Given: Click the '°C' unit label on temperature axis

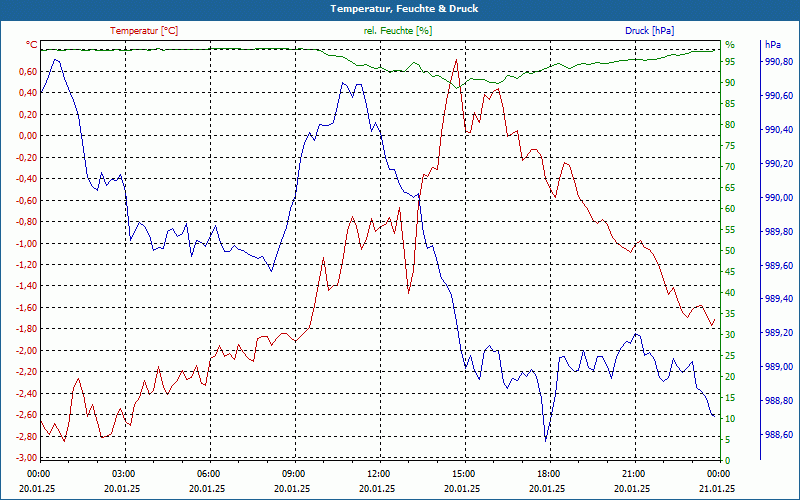Looking at the screenshot, I should [x=32, y=45].
